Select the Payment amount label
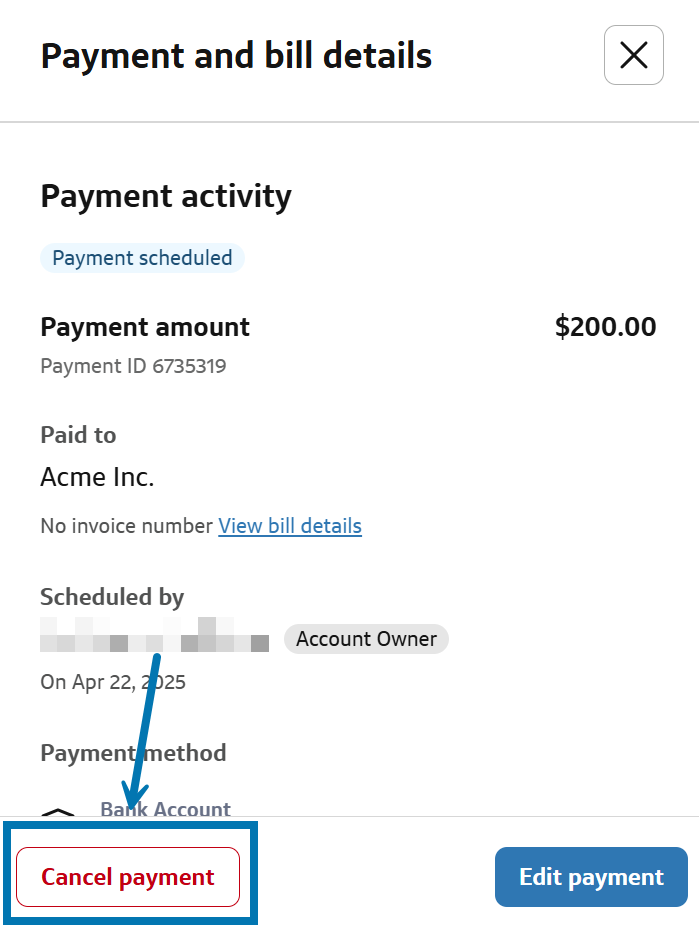 [145, 327]
